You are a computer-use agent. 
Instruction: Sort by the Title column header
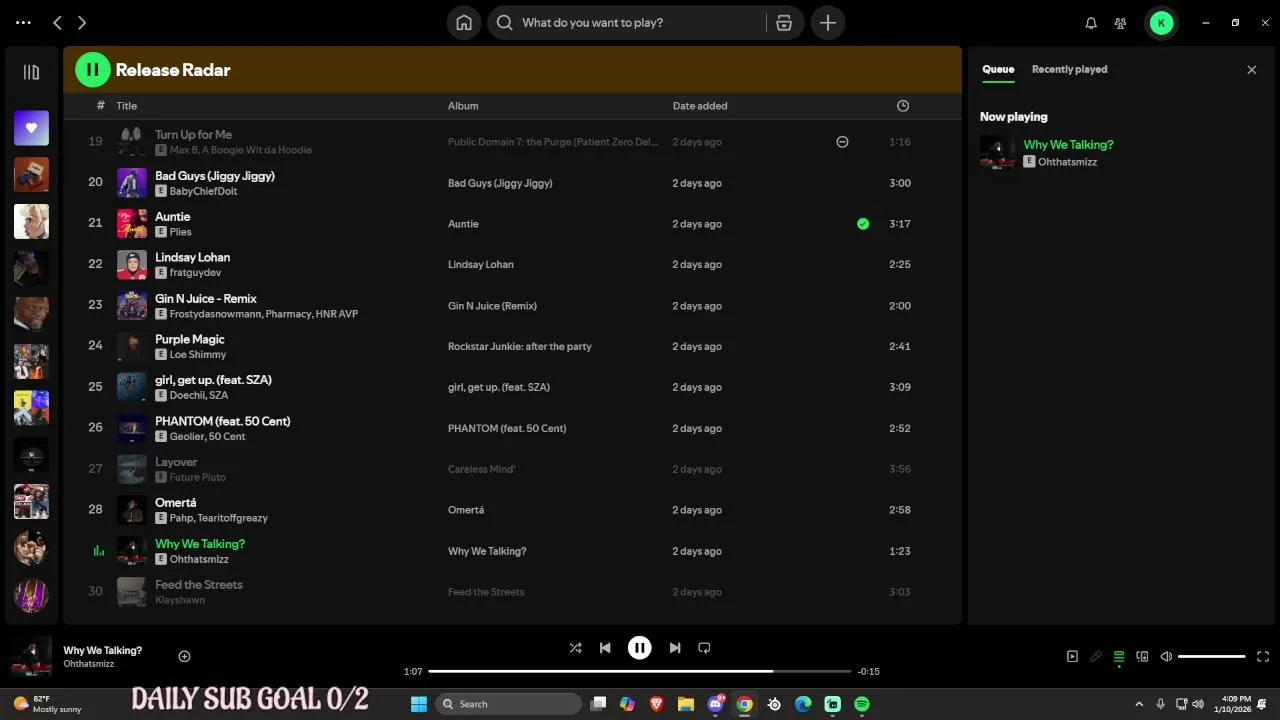coord(126,105)
